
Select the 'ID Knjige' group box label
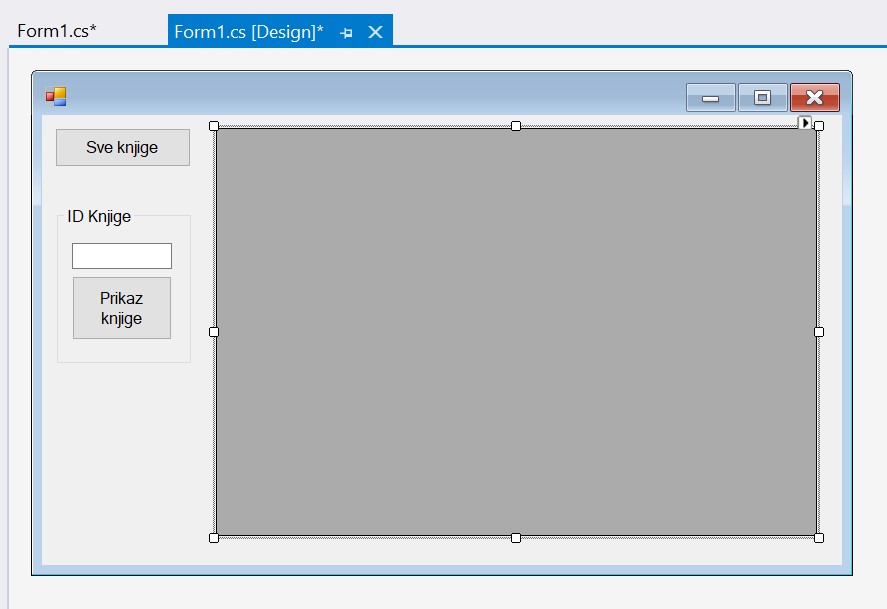(x=99, y=217)
